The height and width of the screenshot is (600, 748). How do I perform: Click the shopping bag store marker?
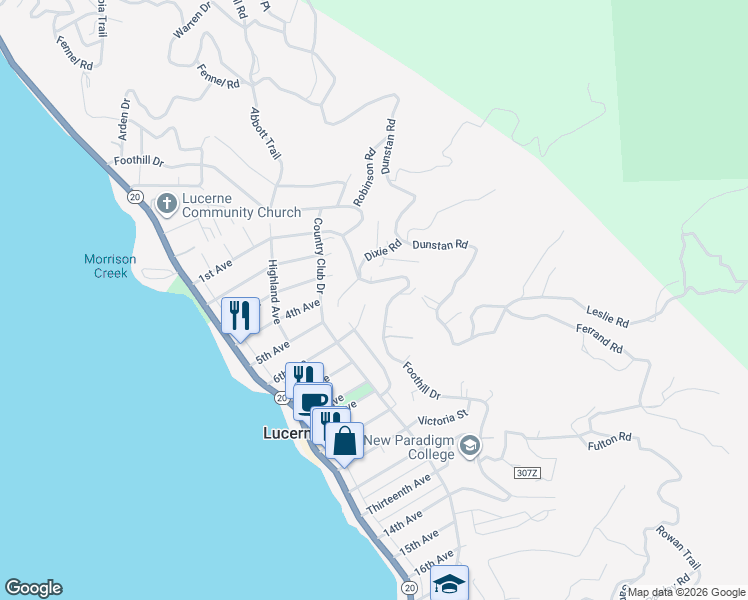point(344,441)
